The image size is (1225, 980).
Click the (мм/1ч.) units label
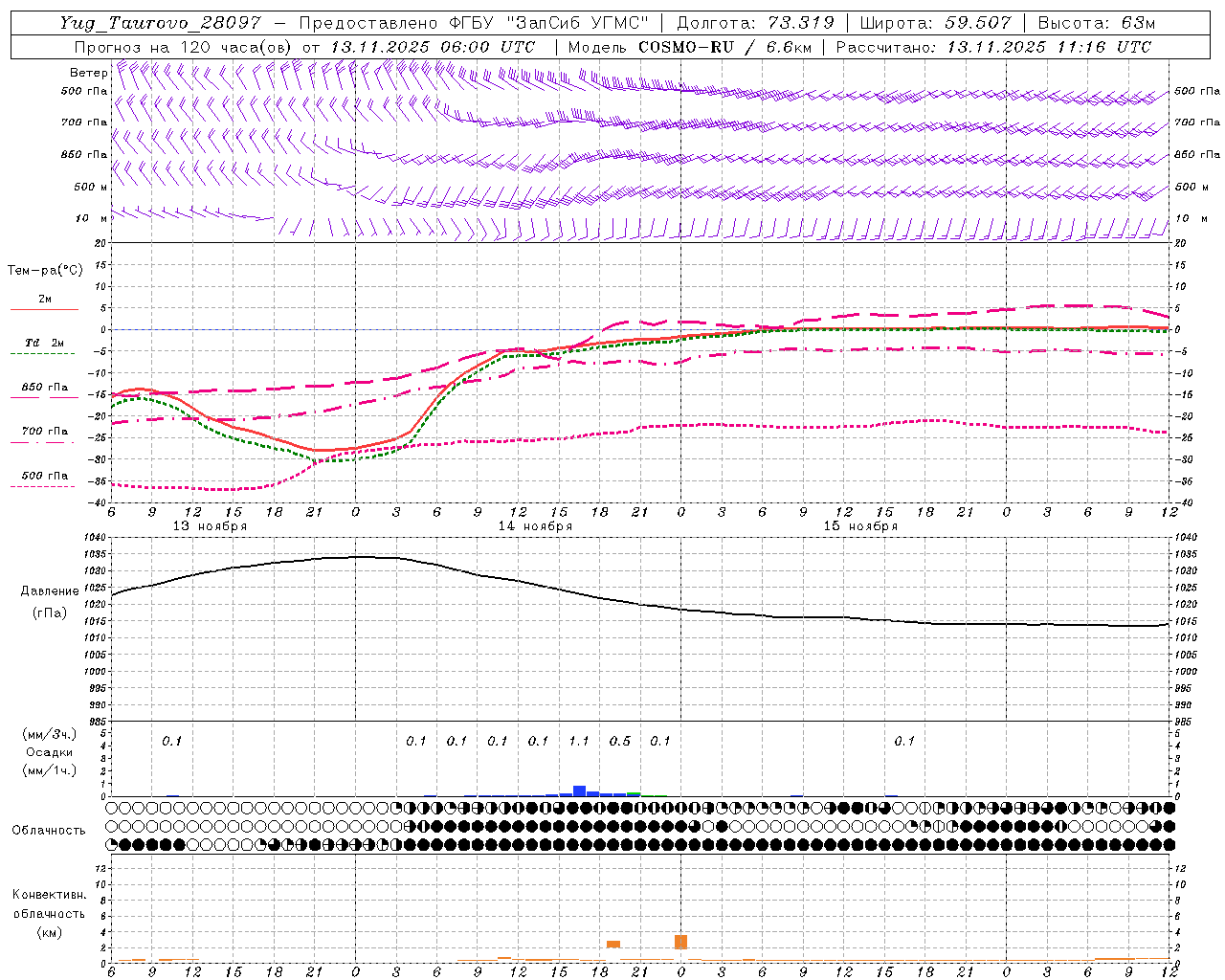coord(49,770)
